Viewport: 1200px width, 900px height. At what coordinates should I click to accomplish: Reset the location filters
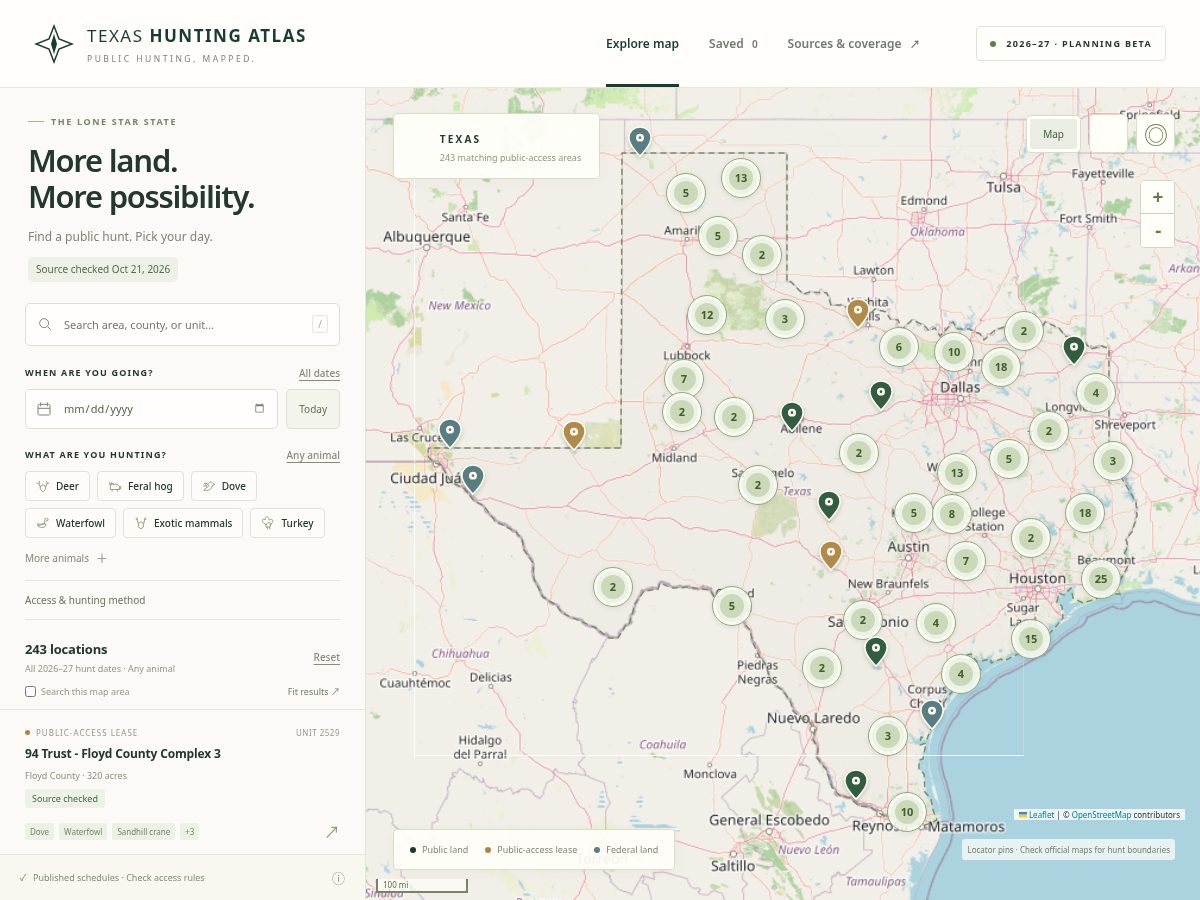click(327, 657)
